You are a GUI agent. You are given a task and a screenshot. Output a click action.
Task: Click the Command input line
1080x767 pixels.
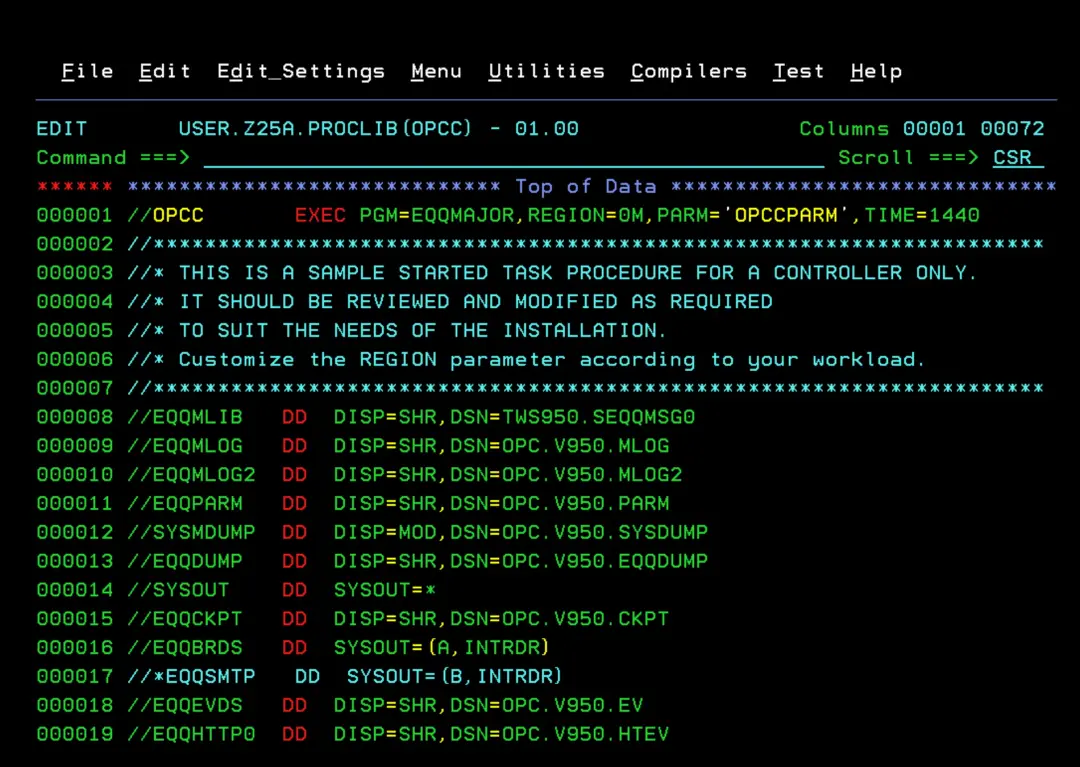(x=514, y=158)
